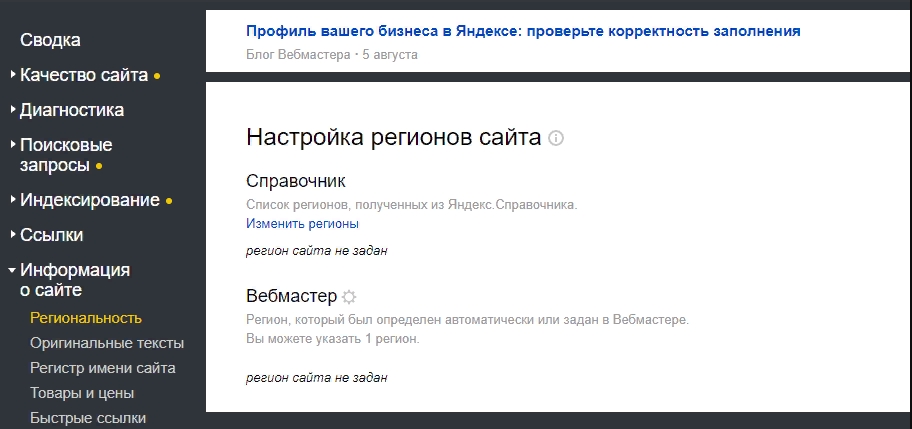The image size is (912, 429).
Task: Click the Изменить регионы link
Action: [302, 223]
